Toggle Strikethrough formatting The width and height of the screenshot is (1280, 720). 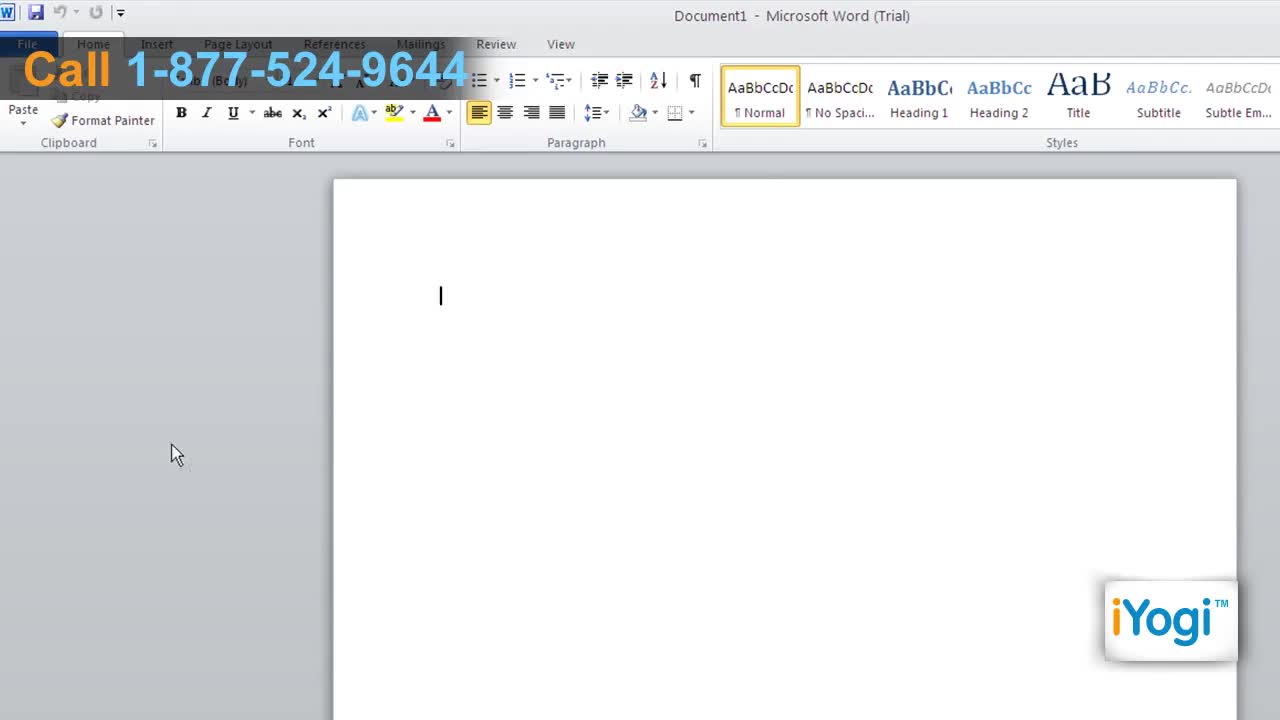pyautogui.click(x=272, y=113)
